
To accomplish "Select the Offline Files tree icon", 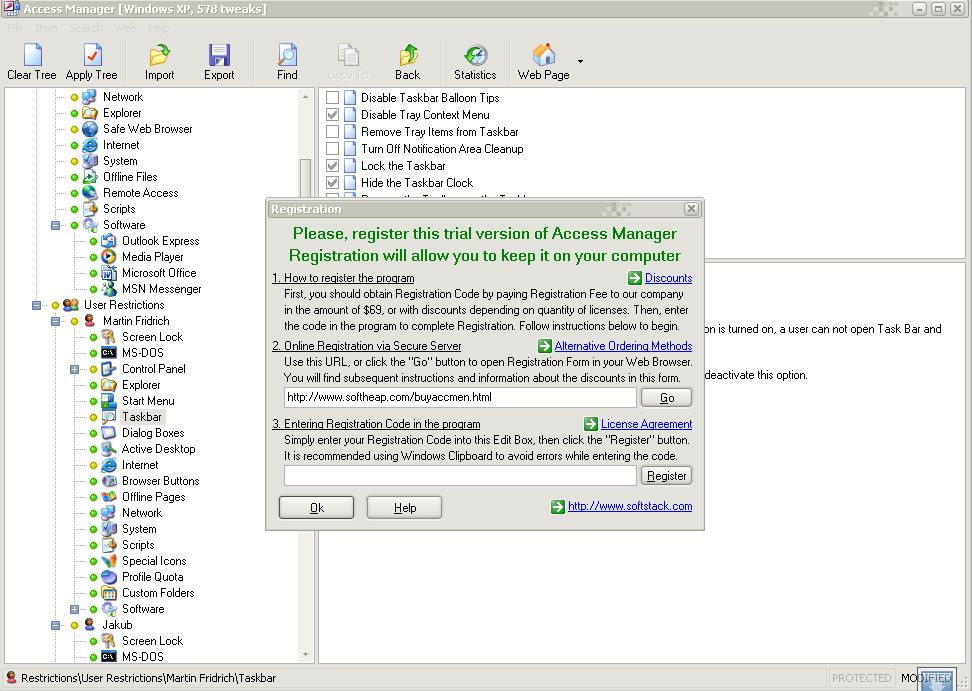I will point(90,177).
